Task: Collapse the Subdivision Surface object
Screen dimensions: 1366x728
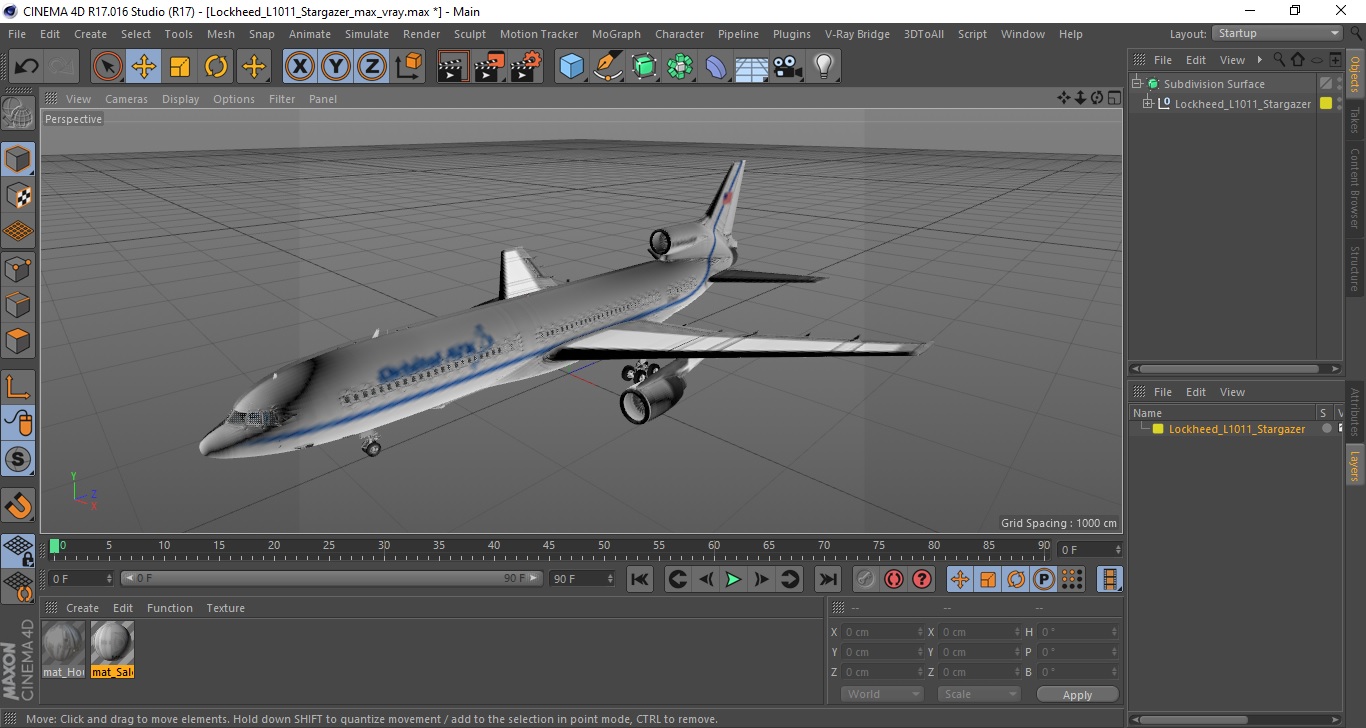Action: (1137, 84)
